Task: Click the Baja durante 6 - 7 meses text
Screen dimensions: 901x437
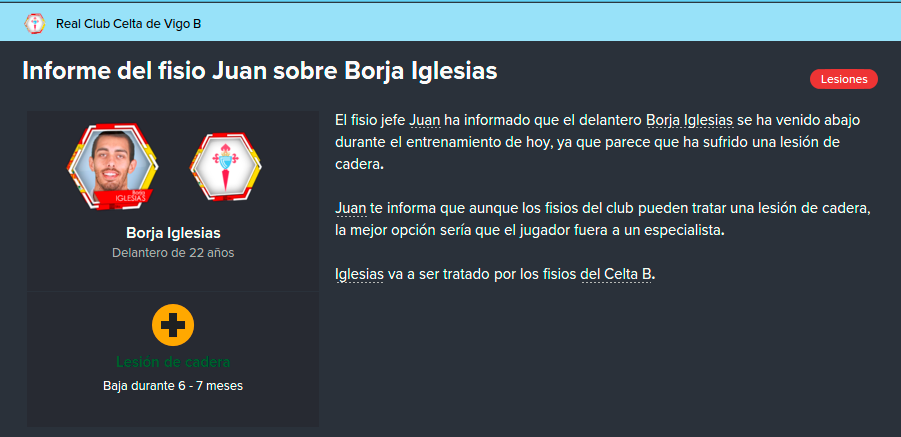Action: click(x=173, y=386)
